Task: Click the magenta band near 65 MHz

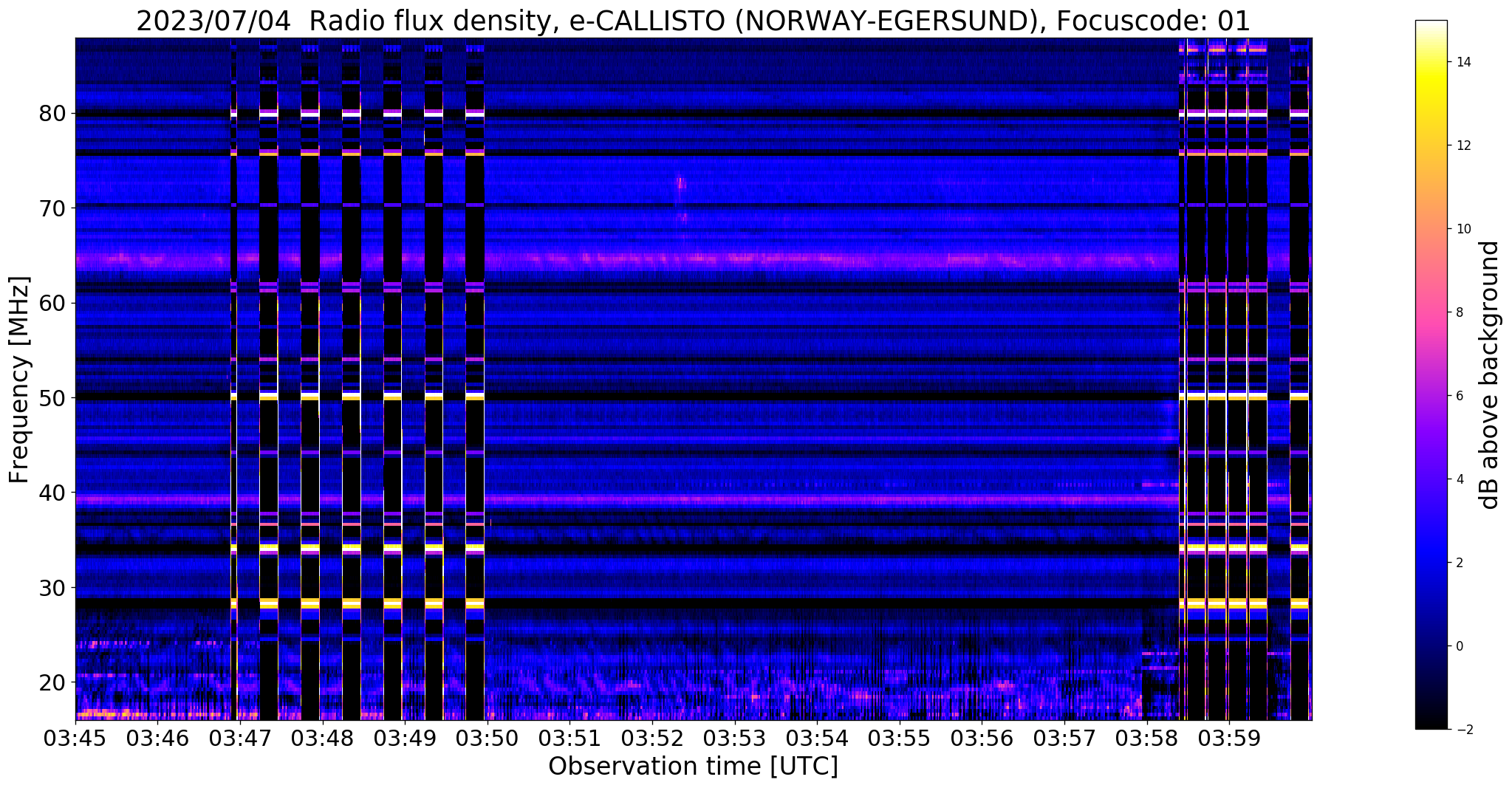Action: point(693,259)
